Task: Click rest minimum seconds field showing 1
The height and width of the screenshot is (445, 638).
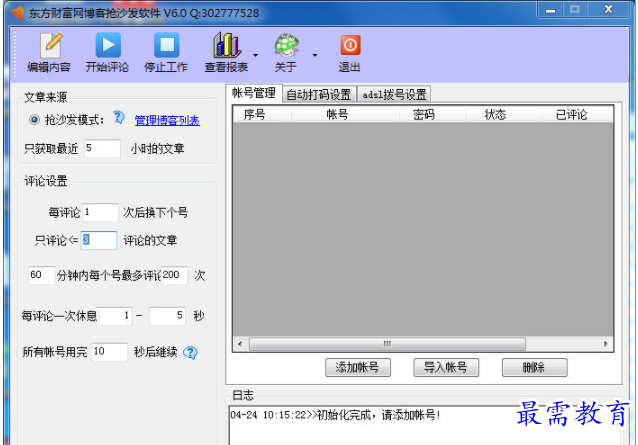Action: coord(115,316)
